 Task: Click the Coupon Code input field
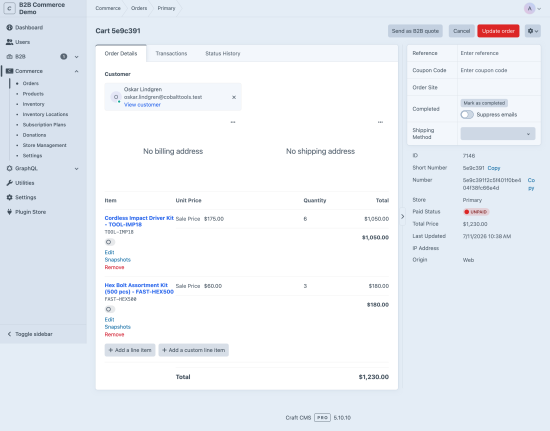tap(499, 70)
